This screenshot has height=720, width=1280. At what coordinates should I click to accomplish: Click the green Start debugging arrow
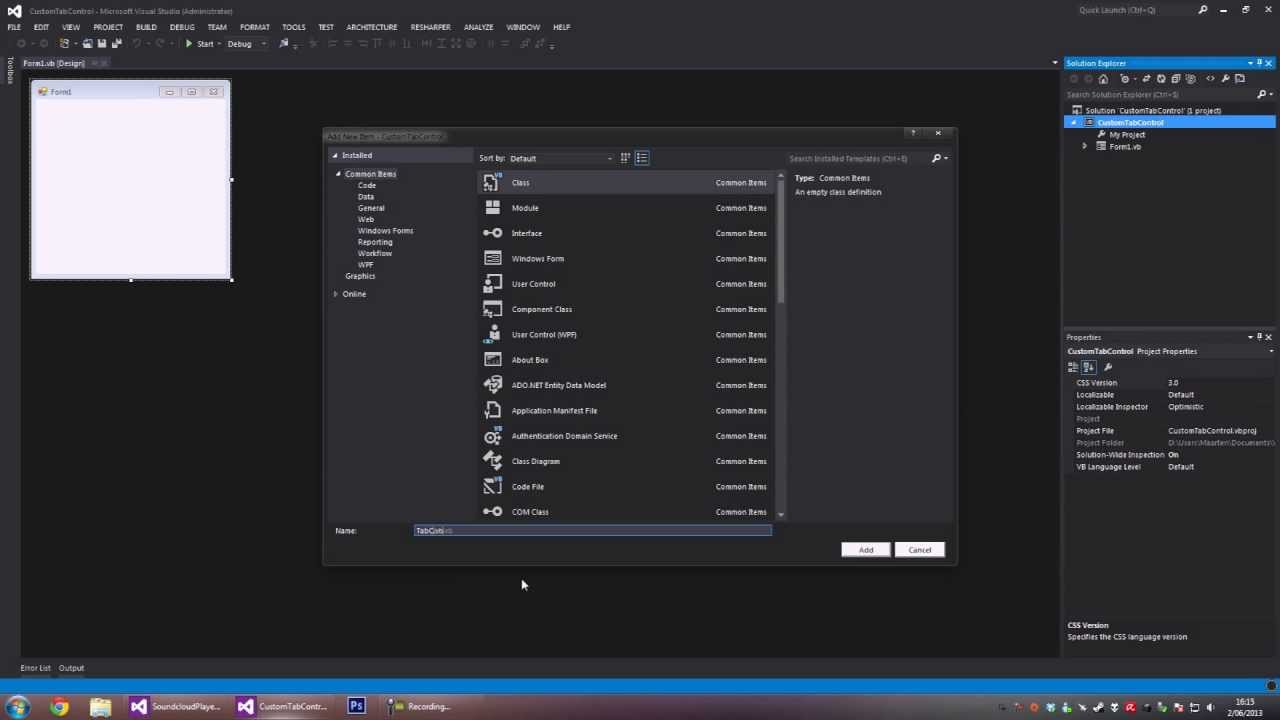(188, 44)
